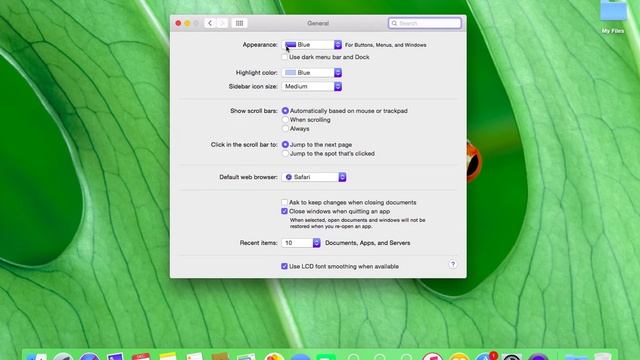Screen dimensions: 640x360
Task: Click the 'Recent items:' label
Action: [x=258, y=243]
